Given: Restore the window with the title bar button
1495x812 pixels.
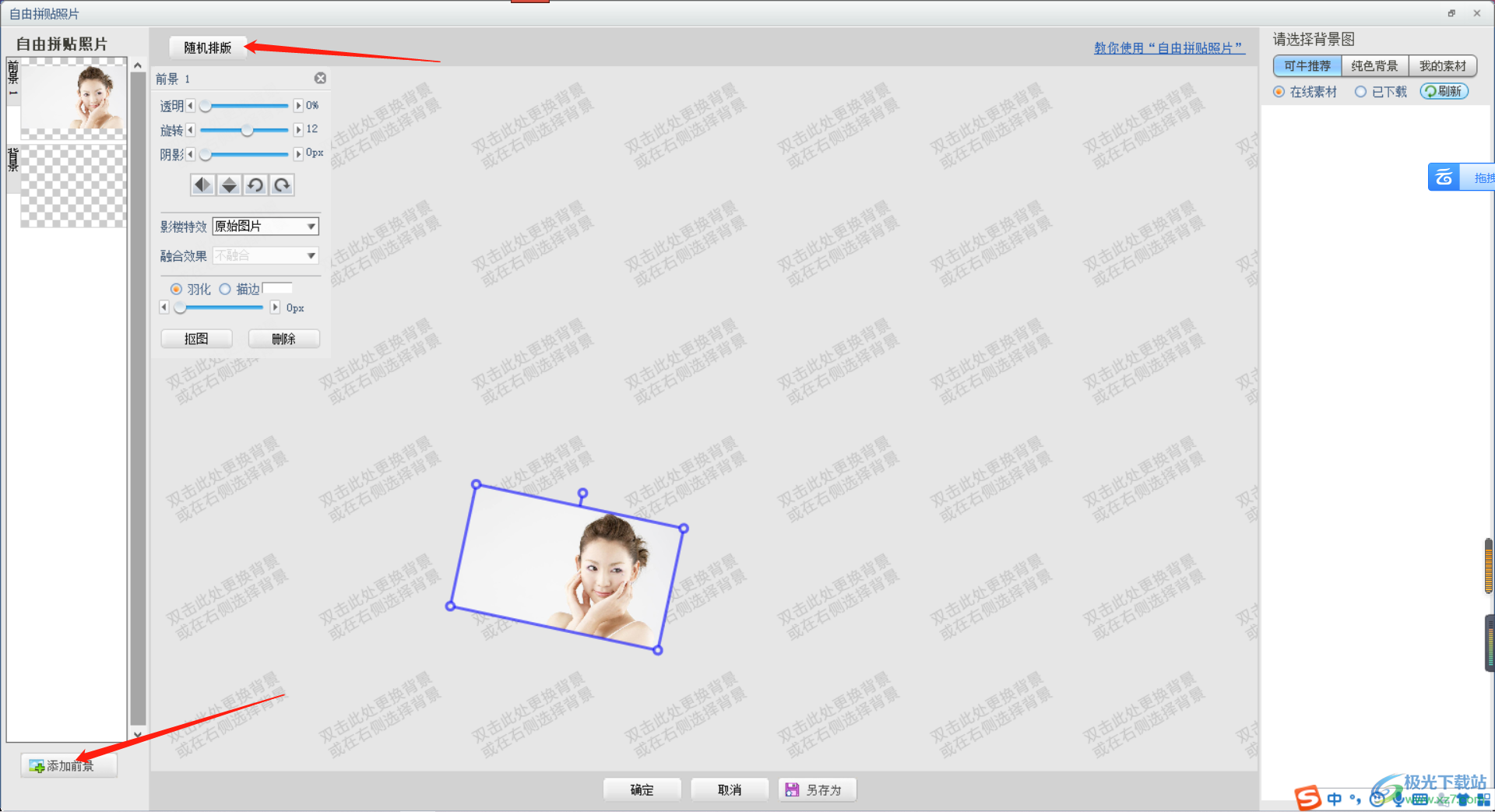Looking at the screenshot, I should pos(1452,13).
